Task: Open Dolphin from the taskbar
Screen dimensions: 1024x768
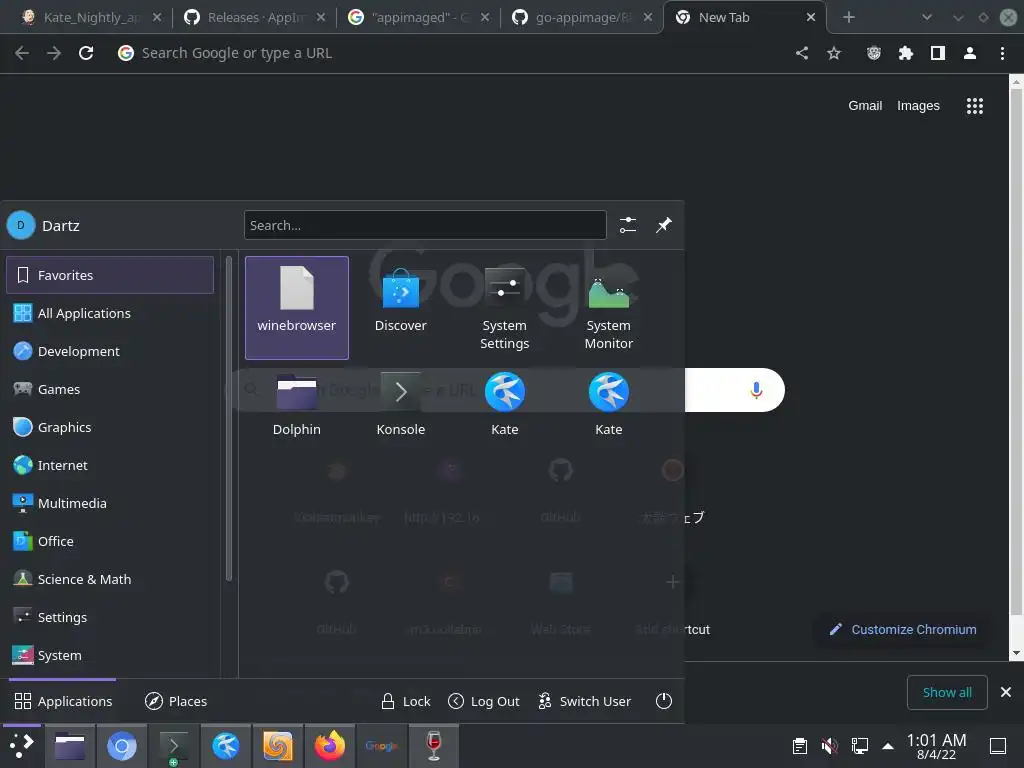Action: [x=69, y=746]
